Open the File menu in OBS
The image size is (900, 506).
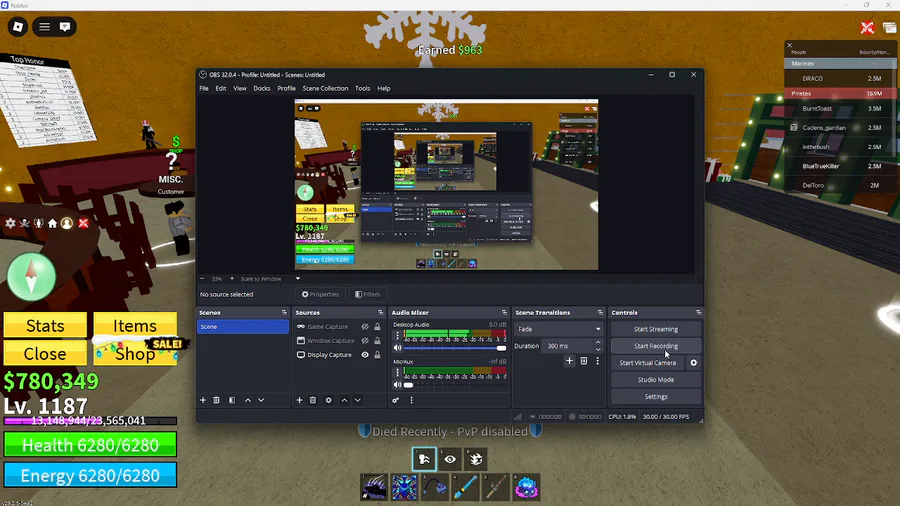pyautogui.click(x=204, y=88)
